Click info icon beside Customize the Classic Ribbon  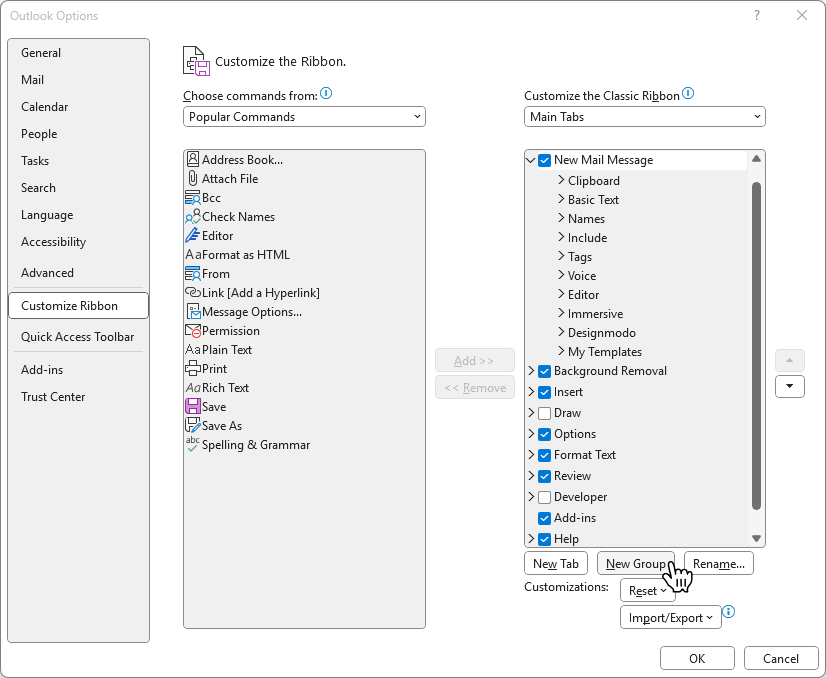688,94
